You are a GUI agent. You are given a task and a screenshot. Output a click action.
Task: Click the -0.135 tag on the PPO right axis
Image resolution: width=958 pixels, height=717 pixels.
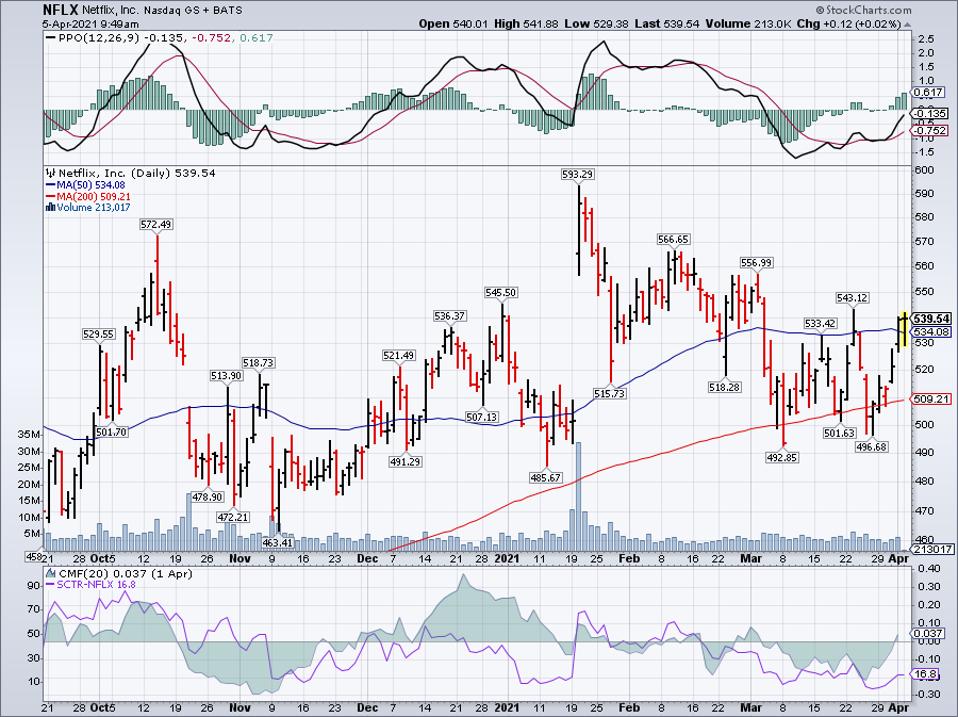pyautogui.click(x=931, y=114)
